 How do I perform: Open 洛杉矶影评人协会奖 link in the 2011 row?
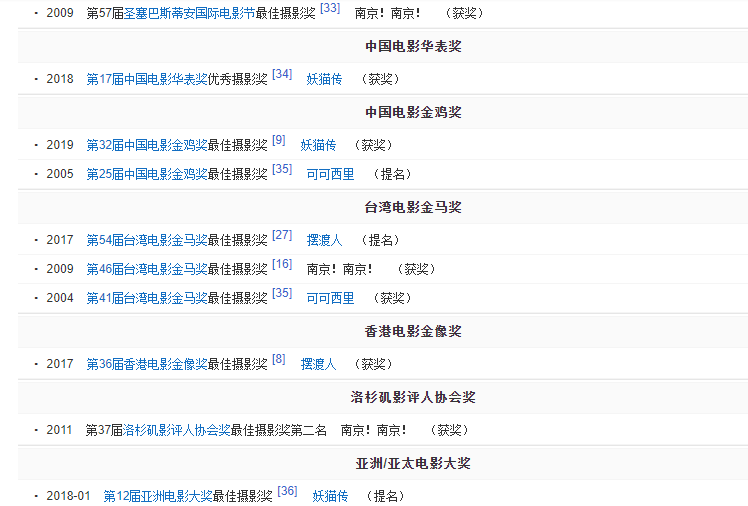(177, 430)
